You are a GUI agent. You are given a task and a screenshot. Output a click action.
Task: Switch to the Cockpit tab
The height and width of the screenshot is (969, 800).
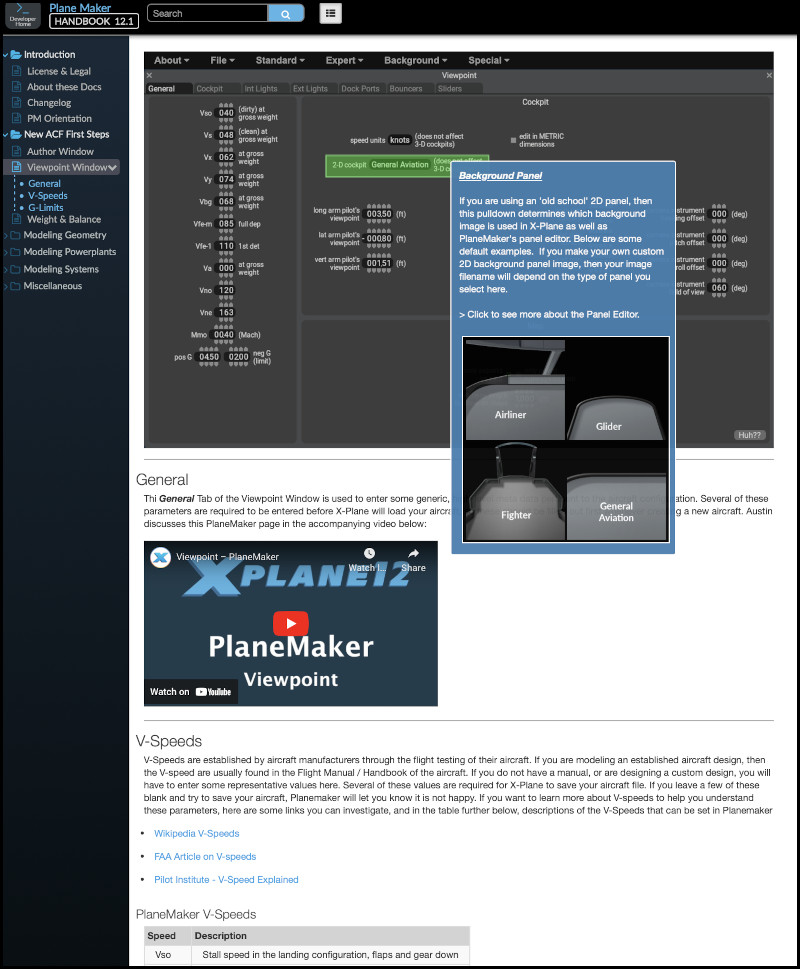click(210, 89)
